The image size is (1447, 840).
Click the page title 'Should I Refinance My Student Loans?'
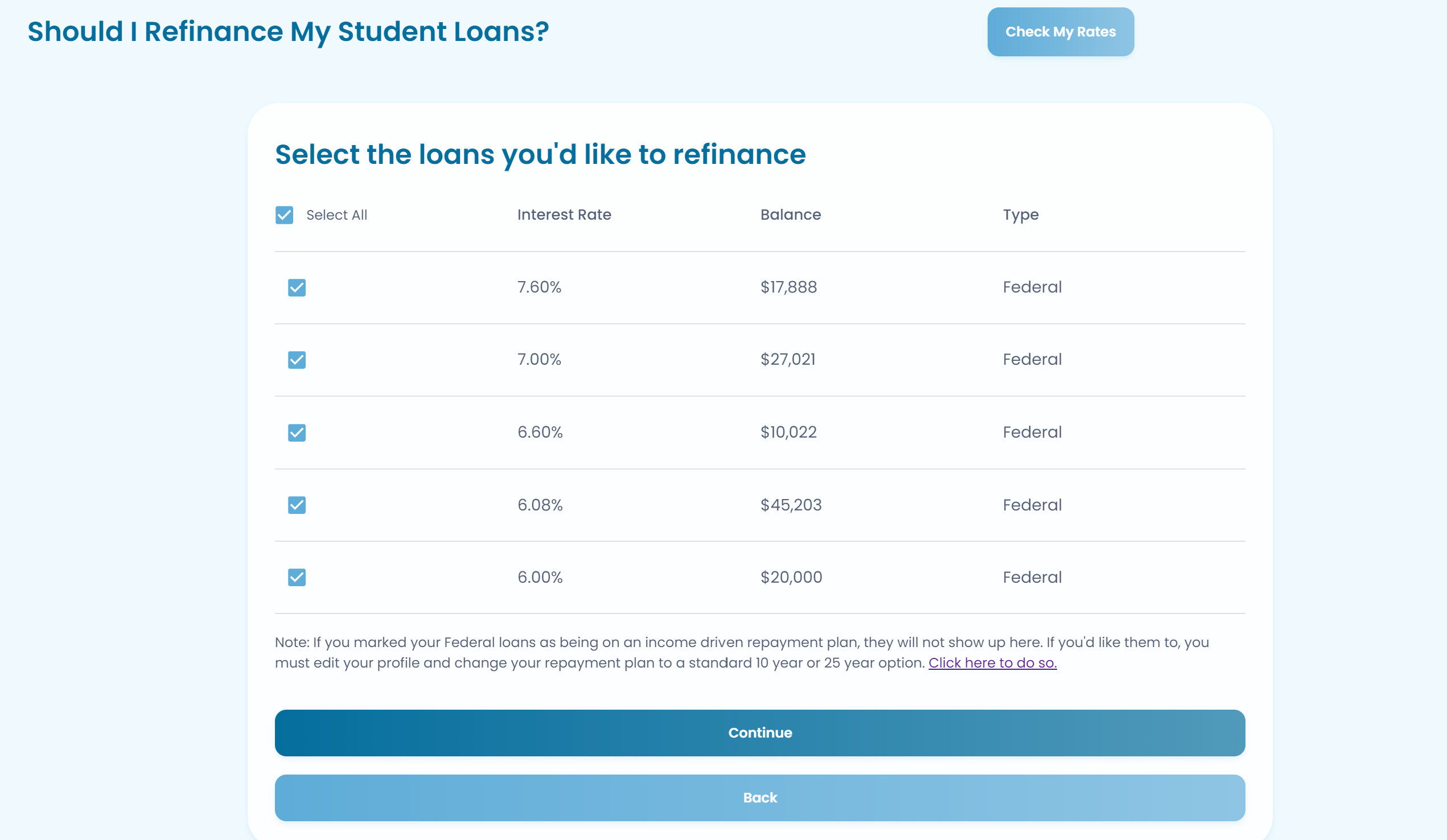point(288,31)
